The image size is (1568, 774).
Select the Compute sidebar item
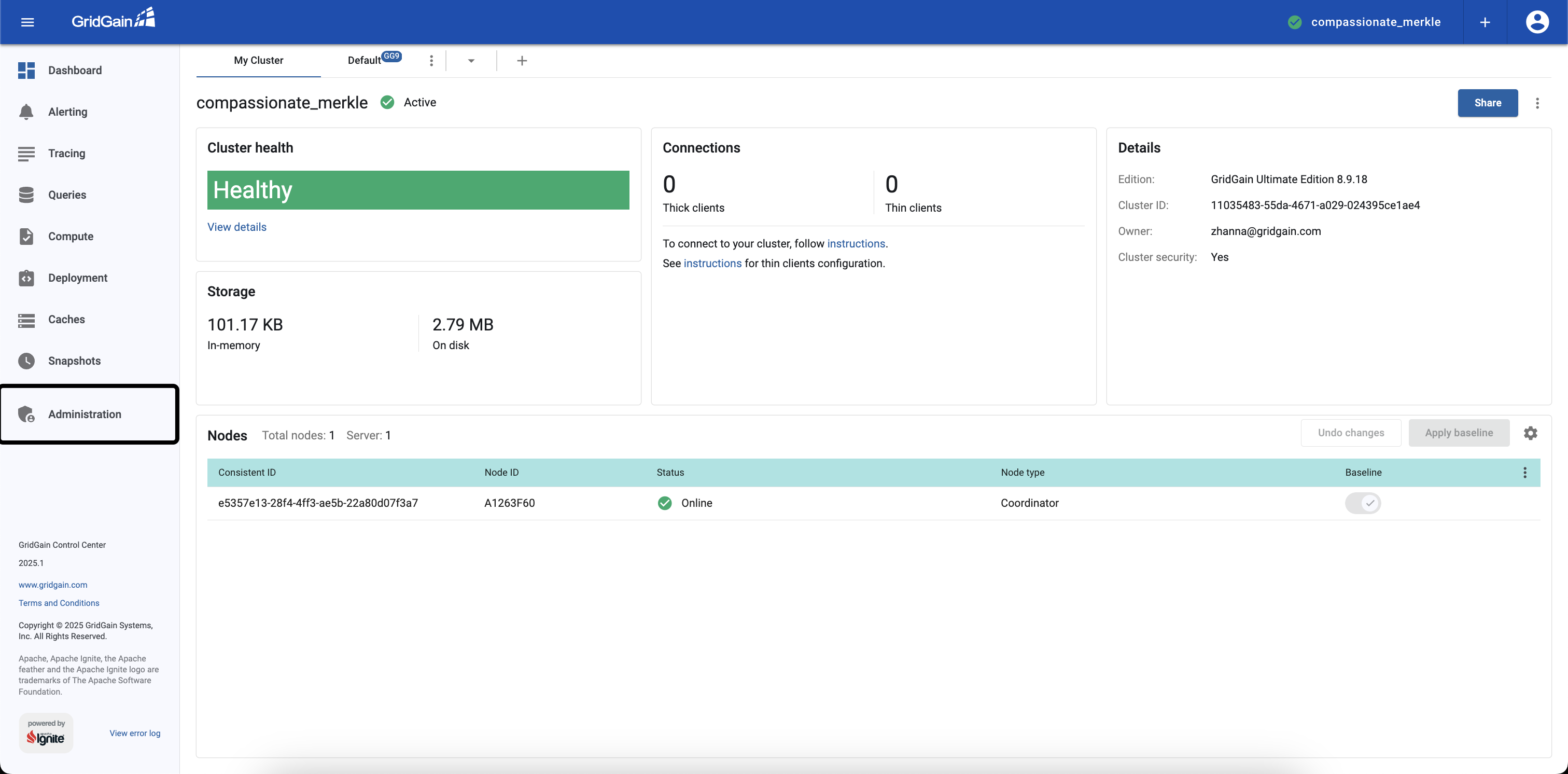tap(90, 236)
